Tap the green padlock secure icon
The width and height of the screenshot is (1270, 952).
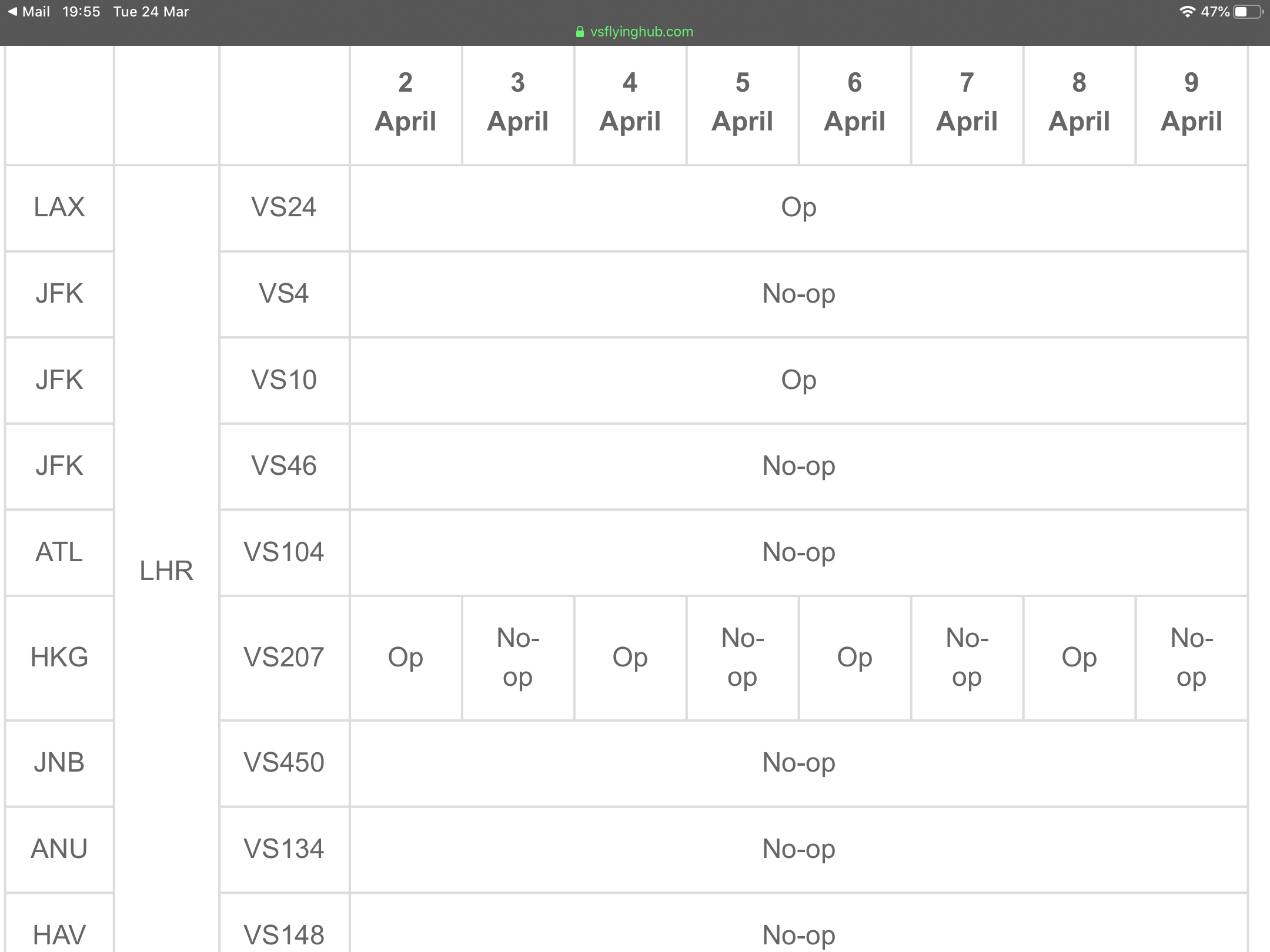580,32
